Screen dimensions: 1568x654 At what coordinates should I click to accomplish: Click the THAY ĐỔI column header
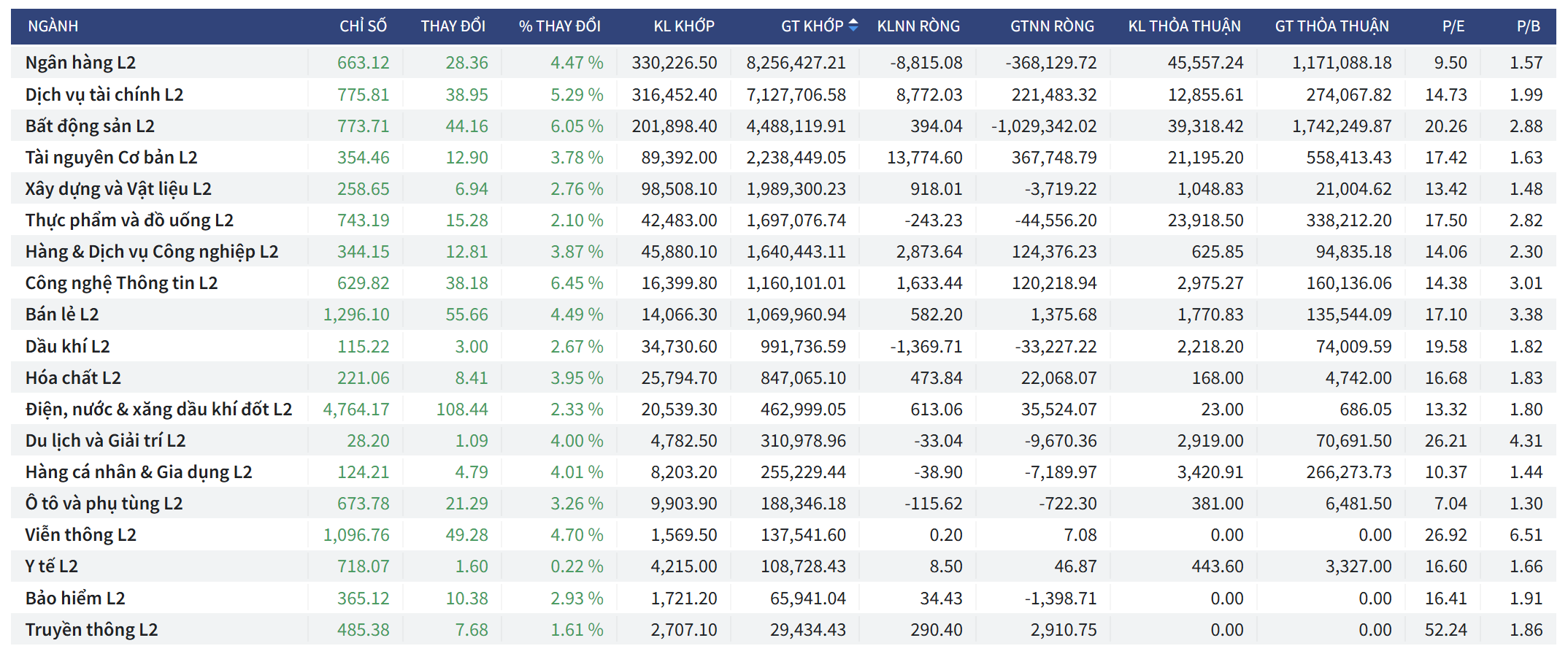(453, 26)
